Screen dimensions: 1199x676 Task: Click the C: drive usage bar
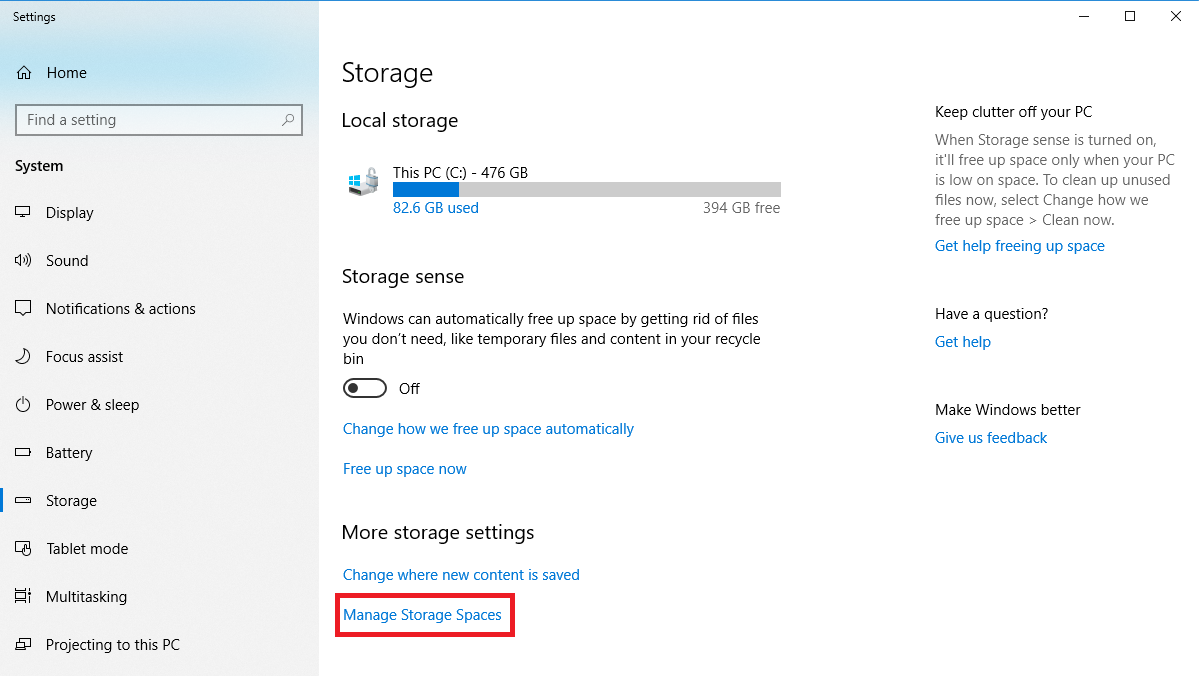point(586,188)
